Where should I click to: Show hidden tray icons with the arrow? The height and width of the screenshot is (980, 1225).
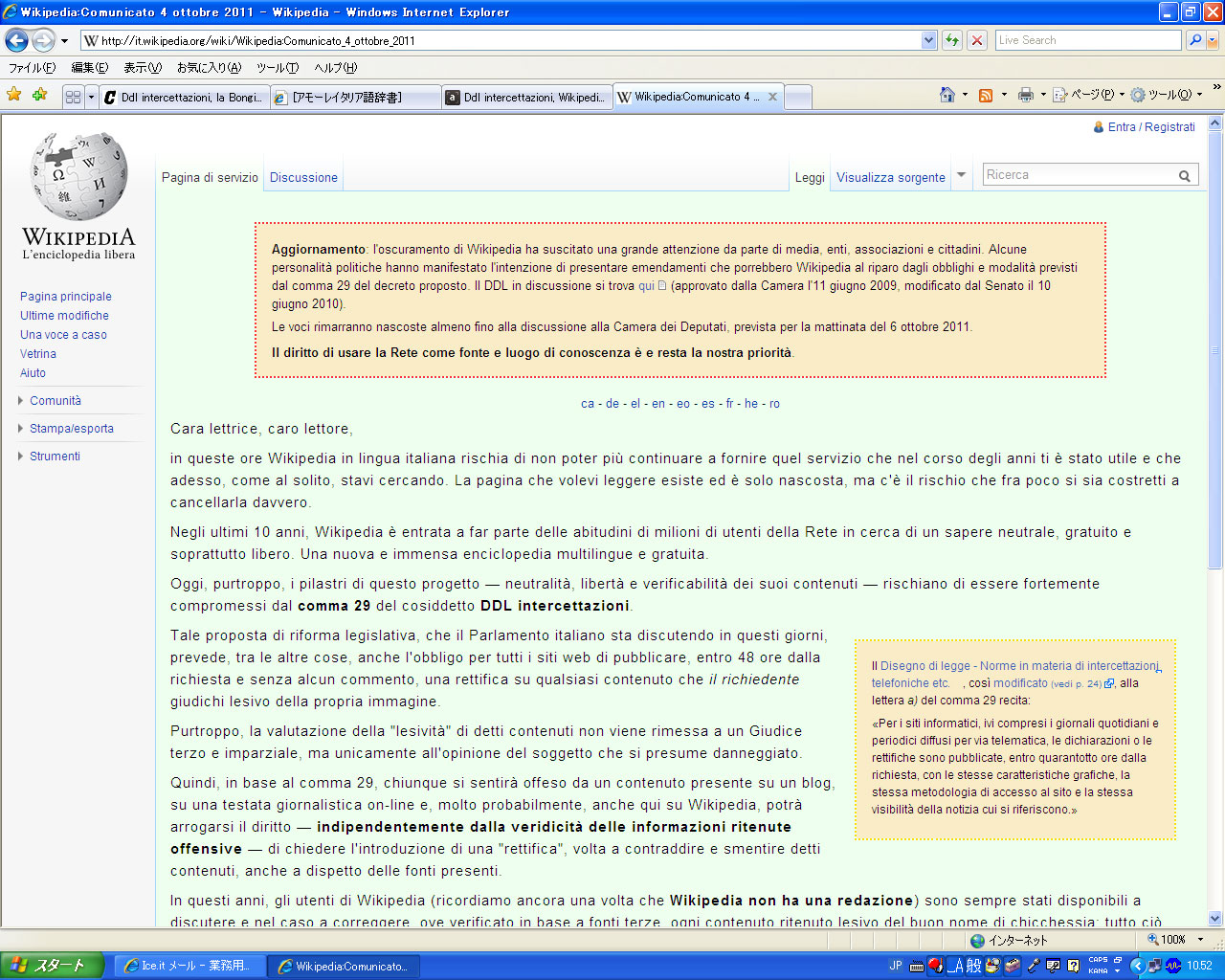(1137, 966)
